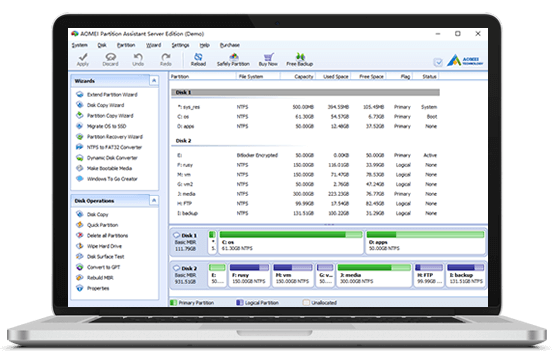Select Disk 2 Basic MBR label
Image resolution: width=555 pixels, height=362 pixels.
[x=185, y=275]
